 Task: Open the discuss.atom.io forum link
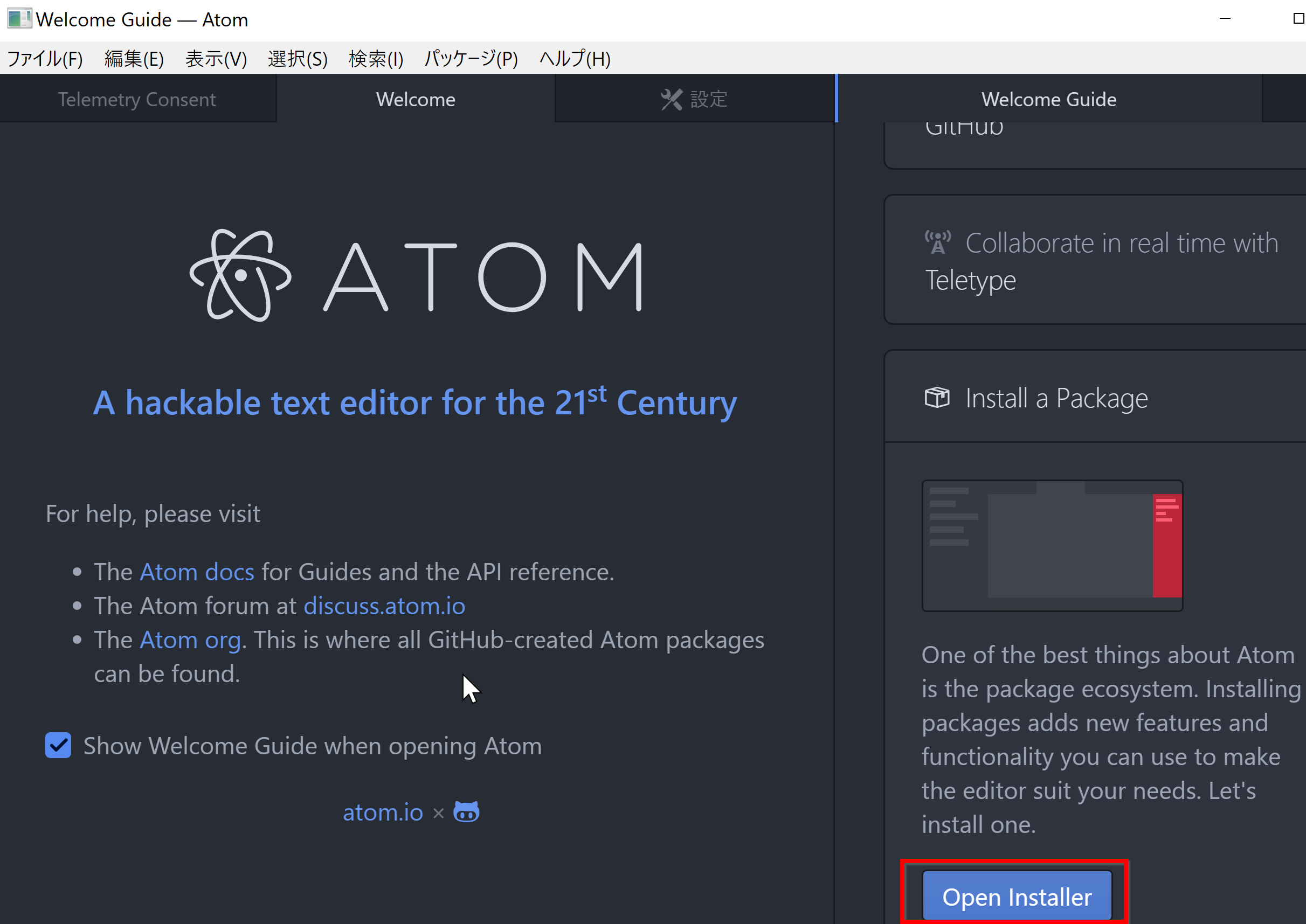(384, 606)
